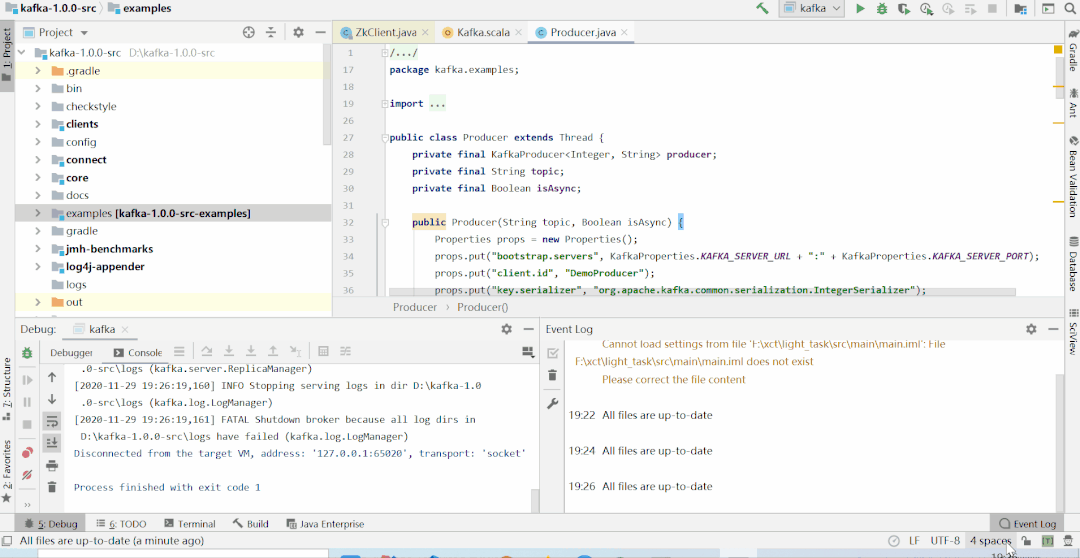Expand the clients folder
1080x558 pixels.
click(38, 125)
